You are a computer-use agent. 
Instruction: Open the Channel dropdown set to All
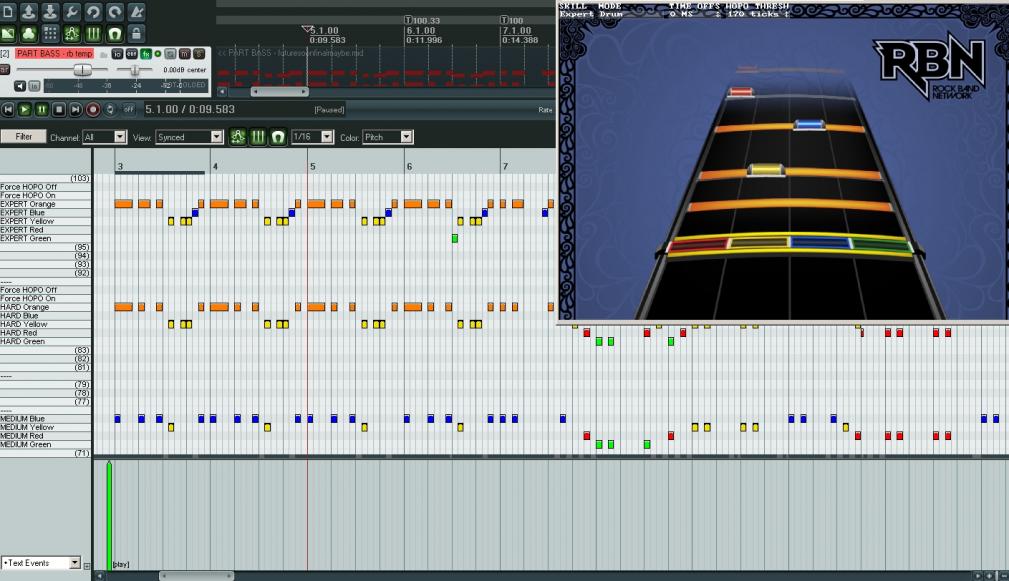pos(105,137)
